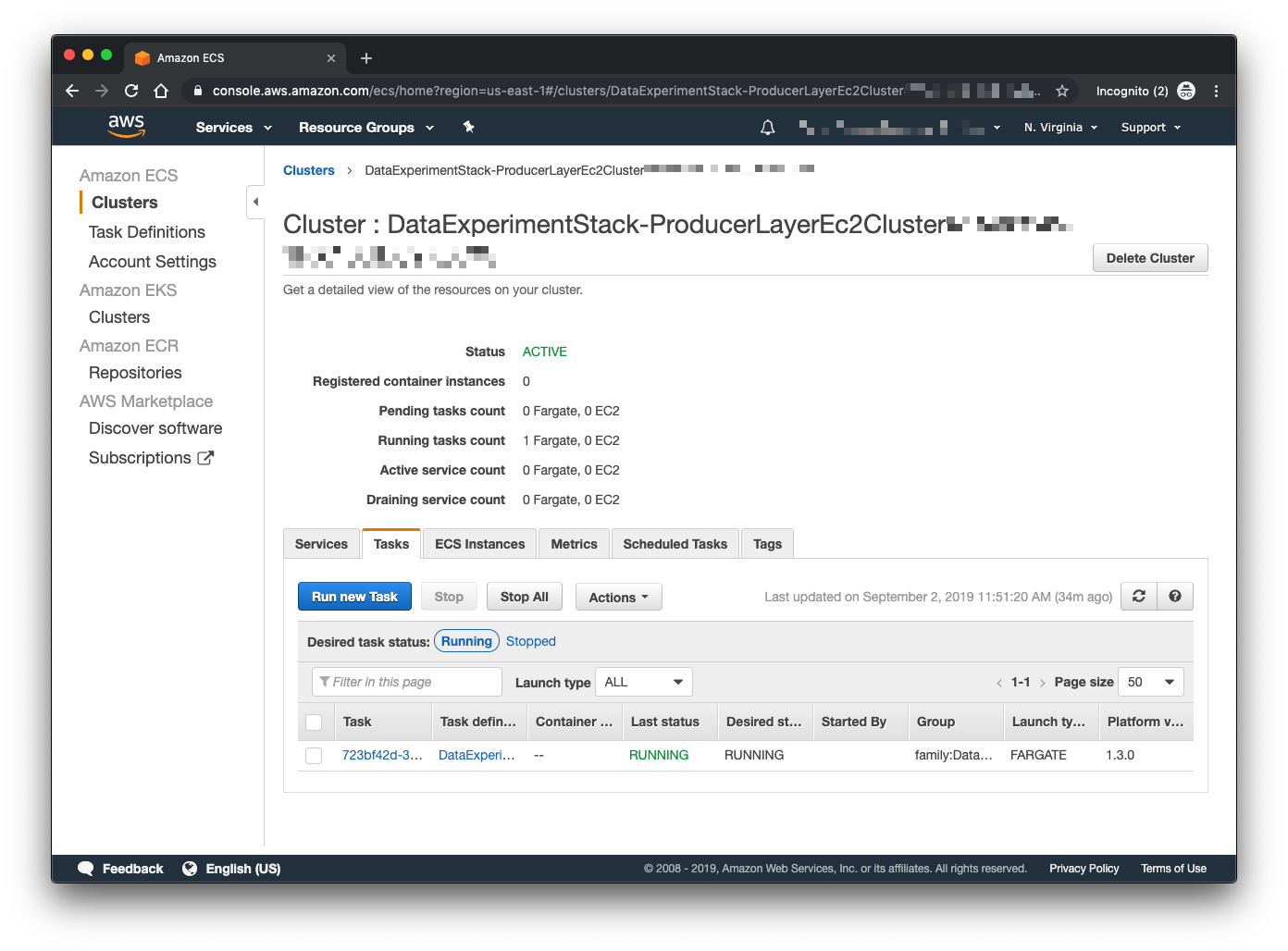Click the language globe icon
The width and height of the screenshot is (1288, 951).
pos(190,869)
